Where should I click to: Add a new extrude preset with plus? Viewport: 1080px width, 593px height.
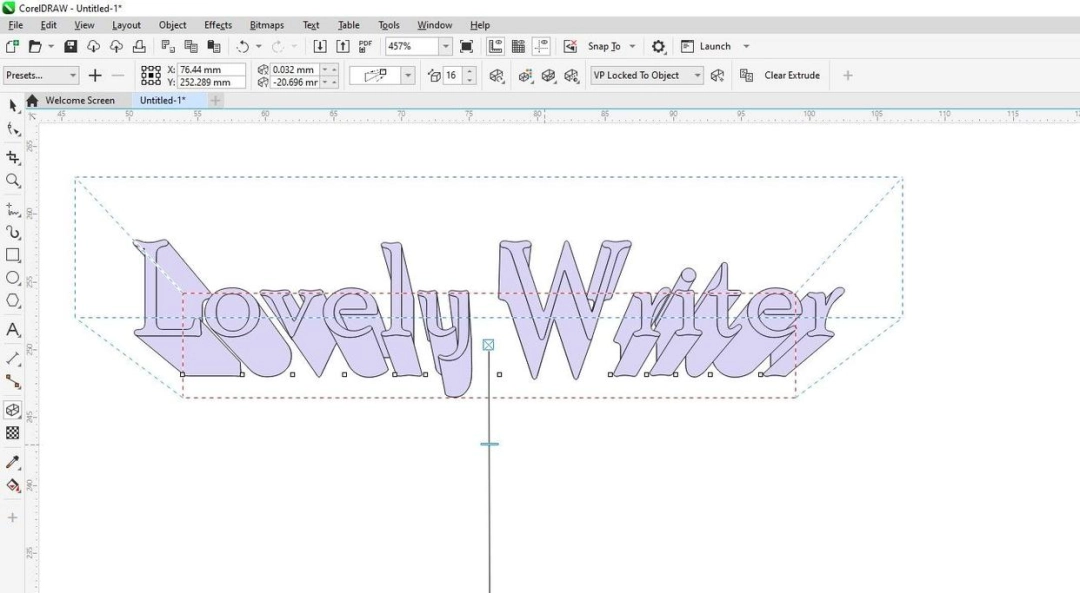(x=95, y=75)
